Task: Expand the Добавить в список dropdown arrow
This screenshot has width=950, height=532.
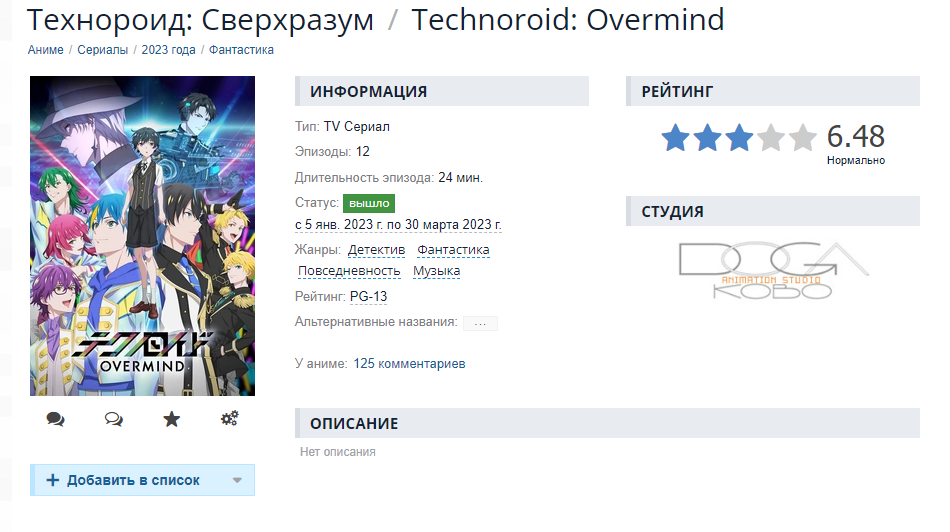Action: click(237, 480)
